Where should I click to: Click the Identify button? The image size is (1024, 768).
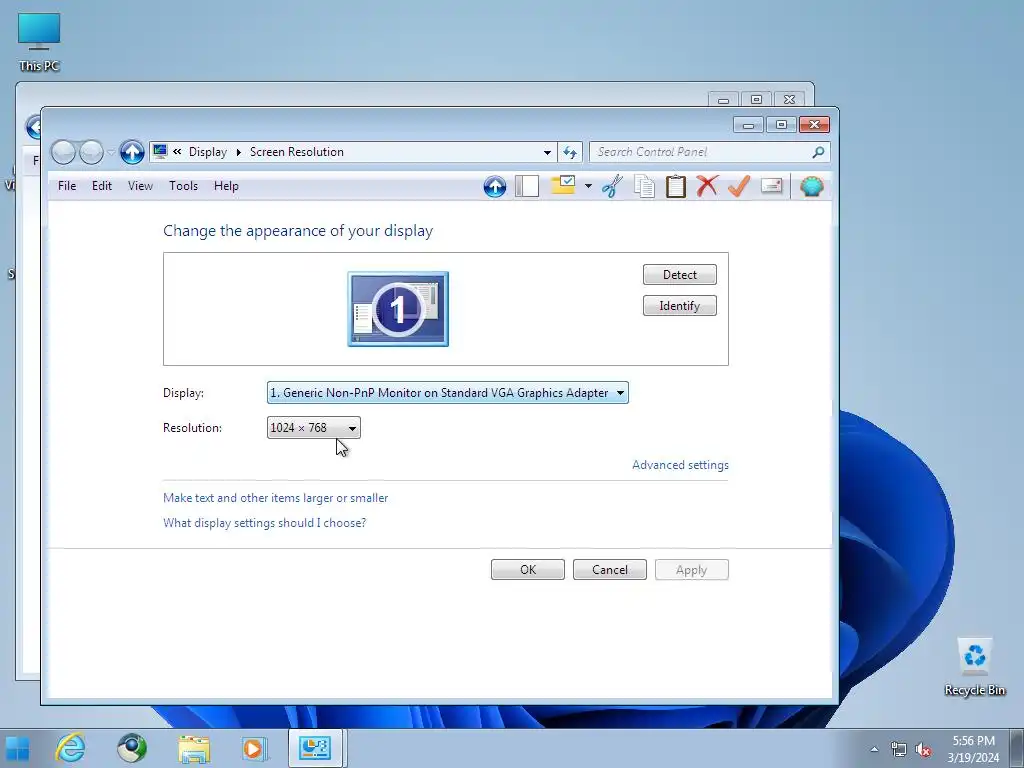click(679, 306)
